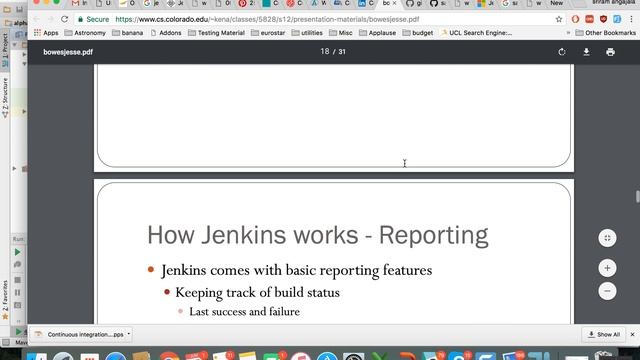Switch to the Microsoft logo tab
Viewport: 640px width, 360px height.
coord(486,3)
